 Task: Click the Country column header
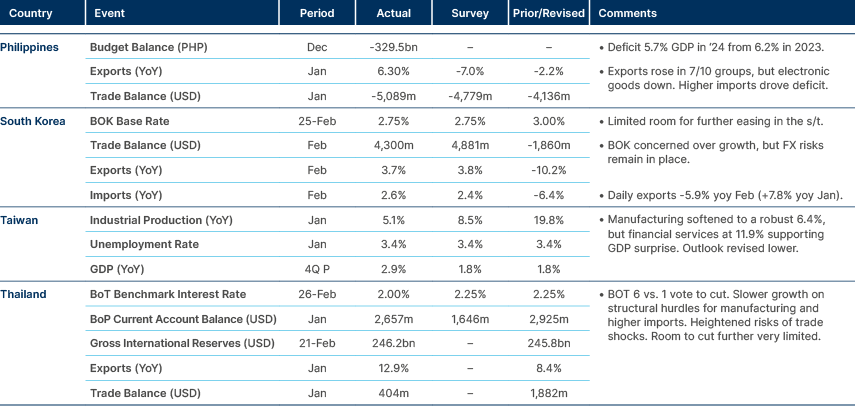coord(31,14)
